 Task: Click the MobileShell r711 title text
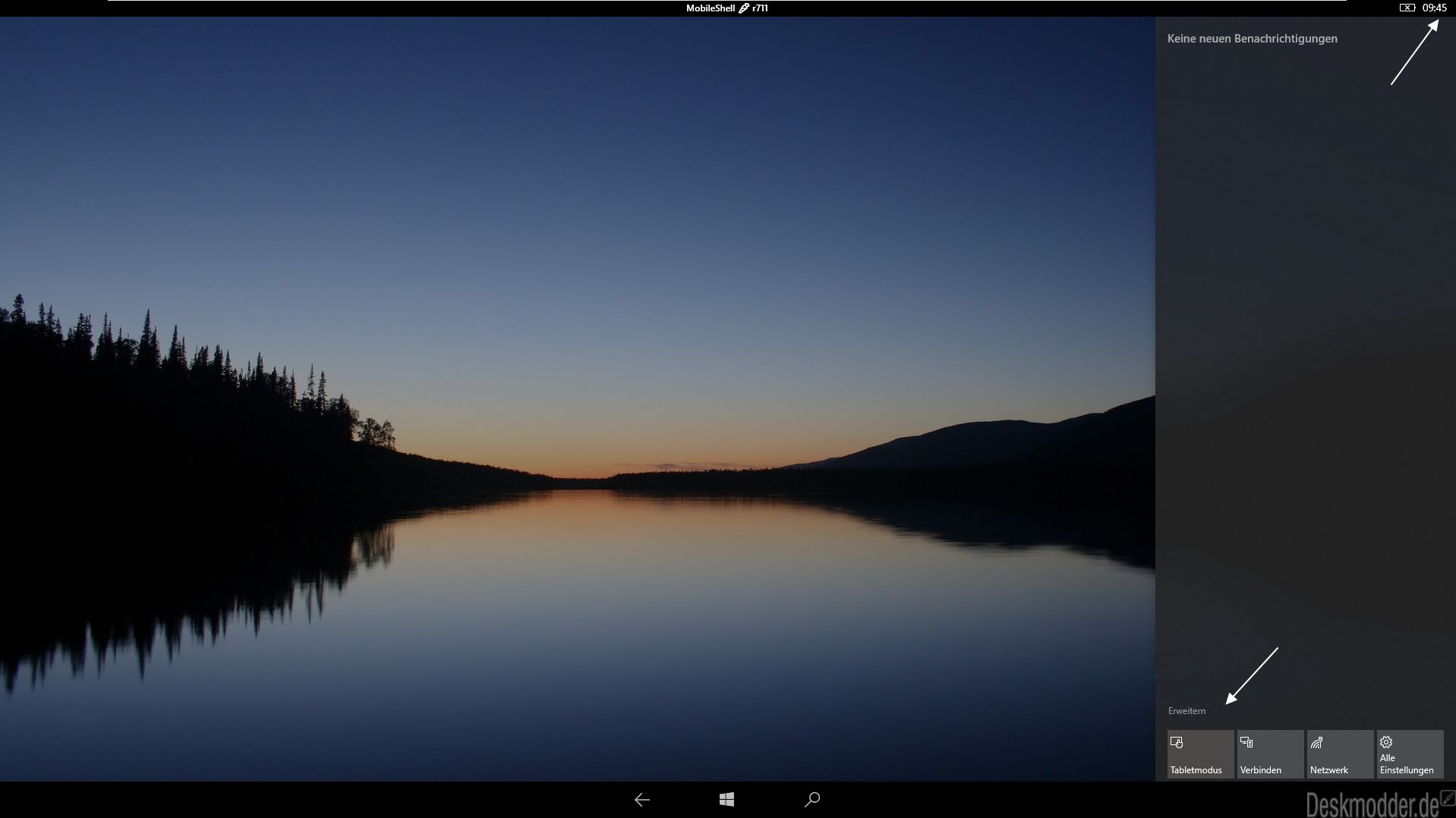point(727,8)
